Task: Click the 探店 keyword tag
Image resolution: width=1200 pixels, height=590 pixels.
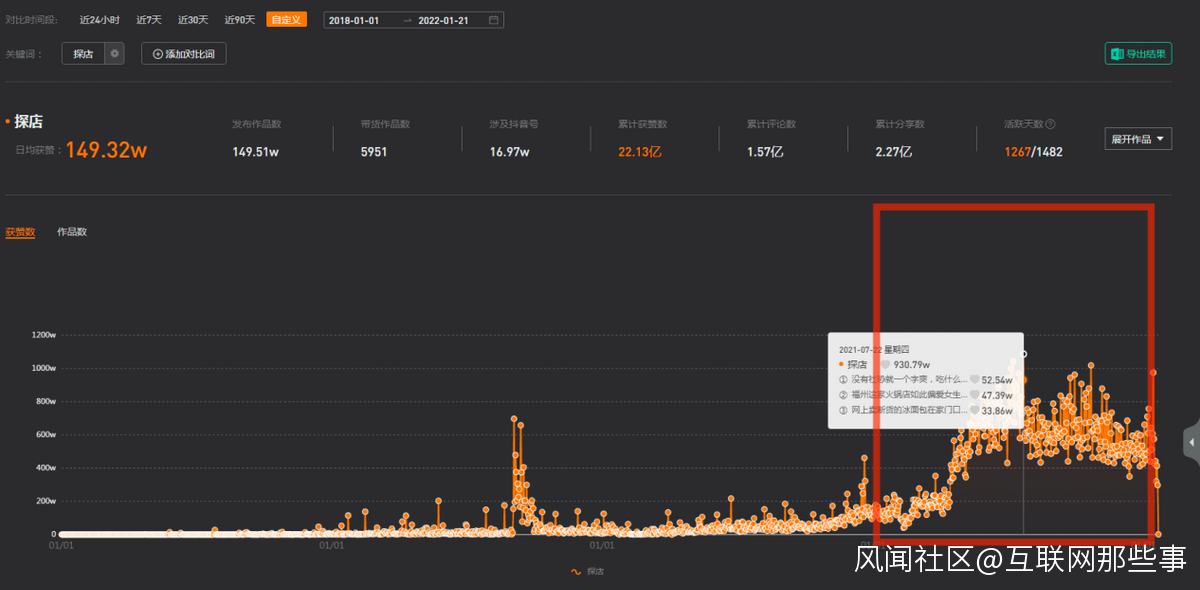Action: click(83, 54)
